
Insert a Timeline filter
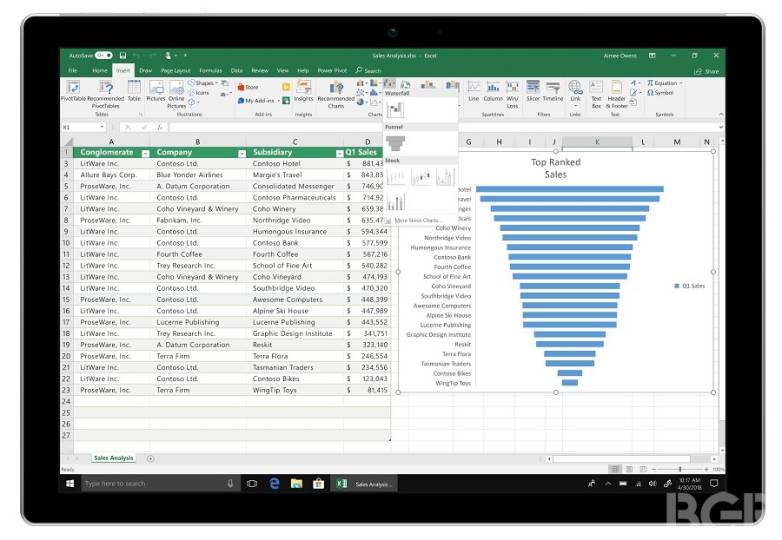click(553, 91)
